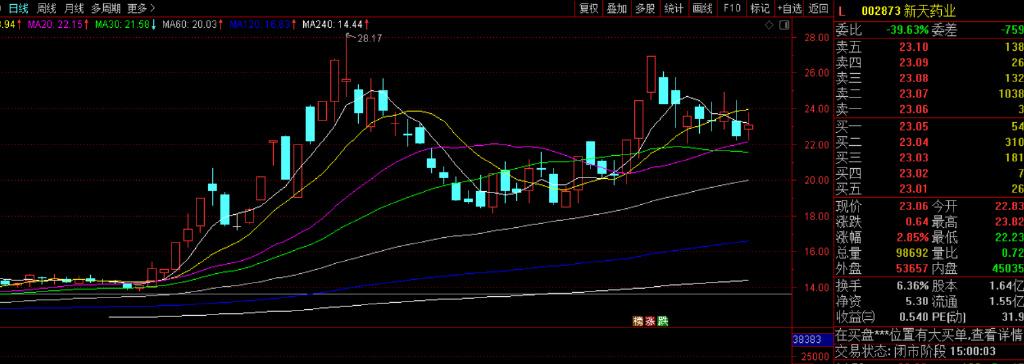Click the 叠加 overlay button
Image resolution: width=1024 pixels, height=364 pixels.
coord(616,8)
